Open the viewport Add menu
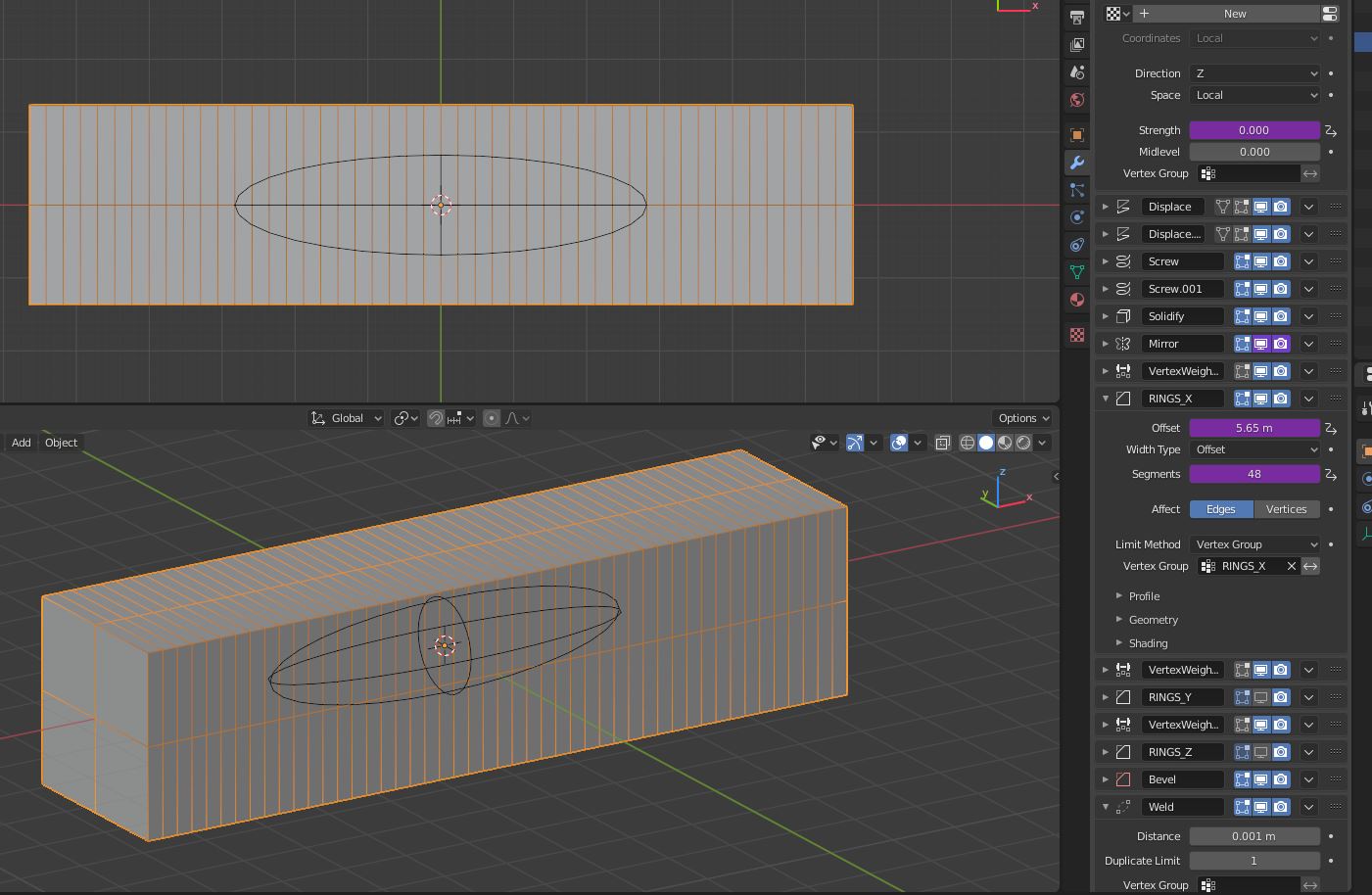The height and width of the screenshot is (895, 1372). 21,443
